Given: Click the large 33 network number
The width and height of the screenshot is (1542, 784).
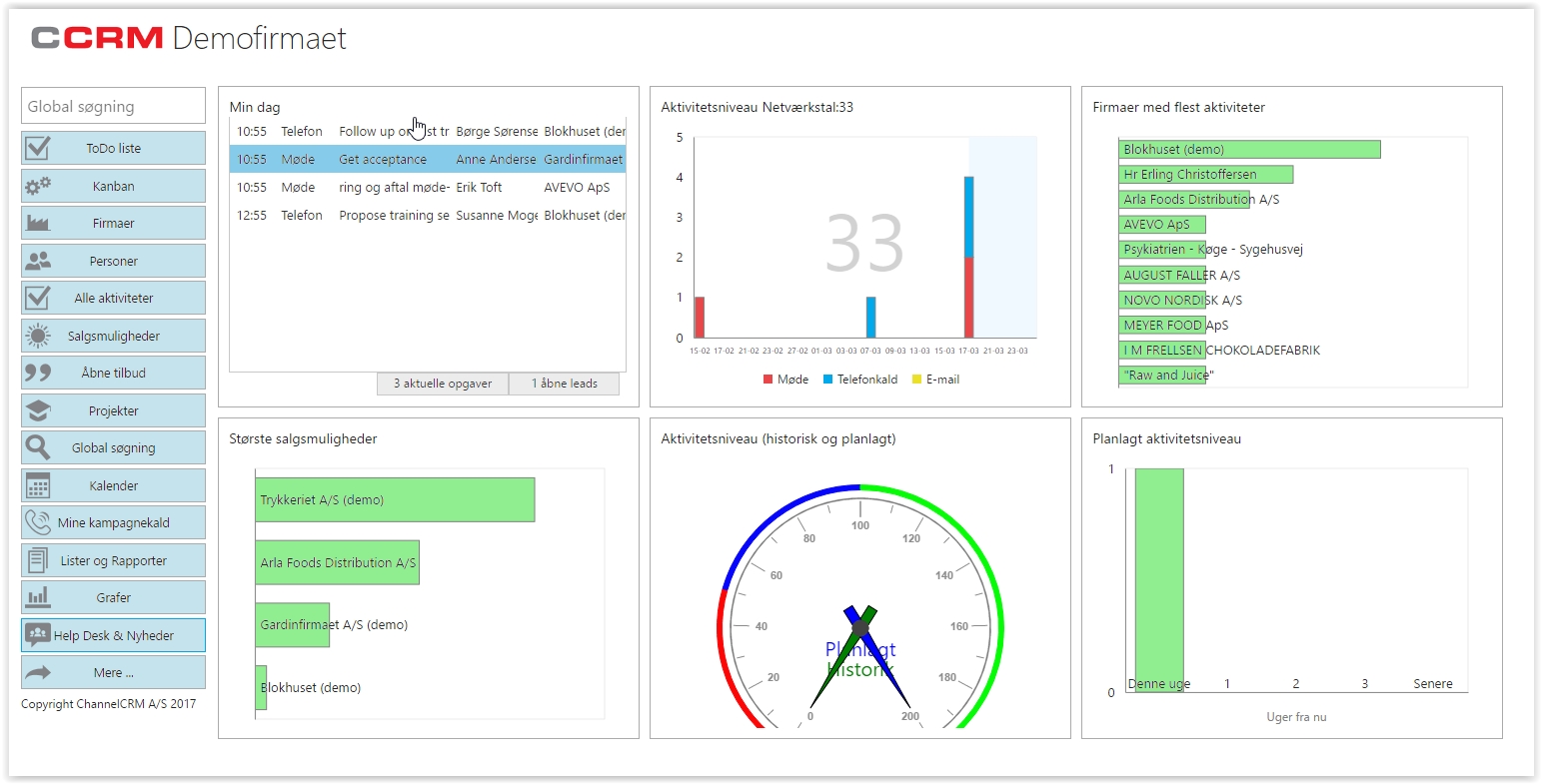Looking at the screenshot, I should 864,243.
